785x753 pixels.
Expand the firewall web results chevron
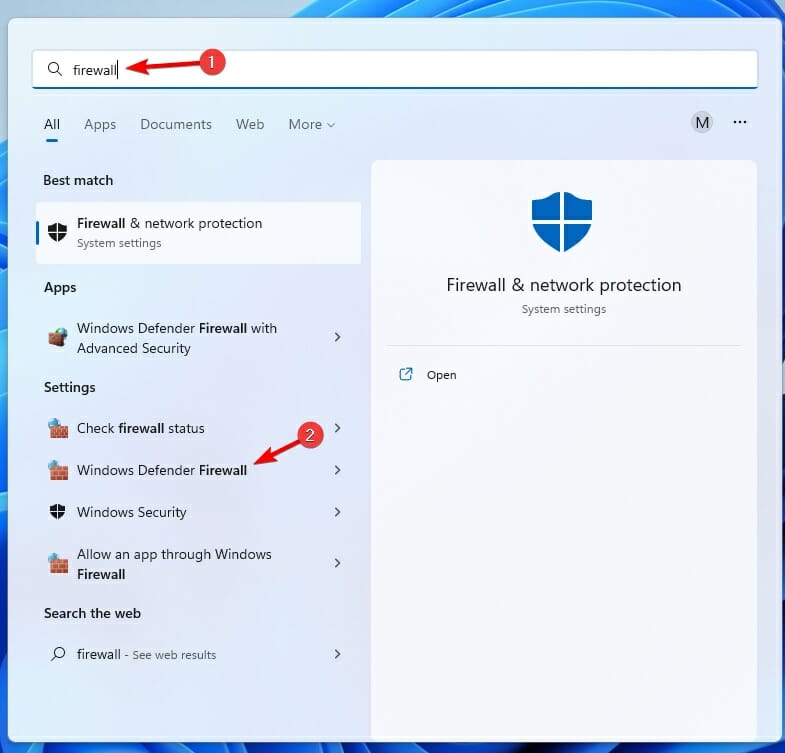pyautogui.click(x=337, y=654)
